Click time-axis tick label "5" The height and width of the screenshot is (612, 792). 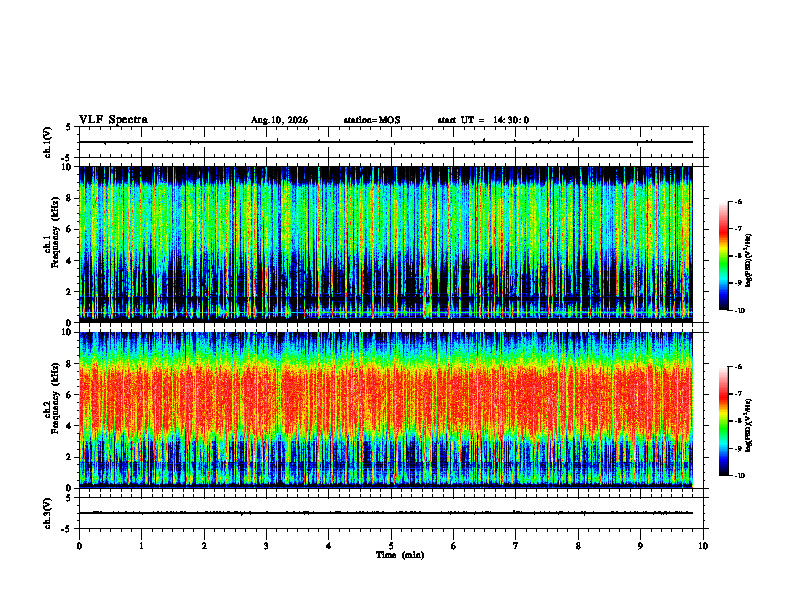point(391,546)
